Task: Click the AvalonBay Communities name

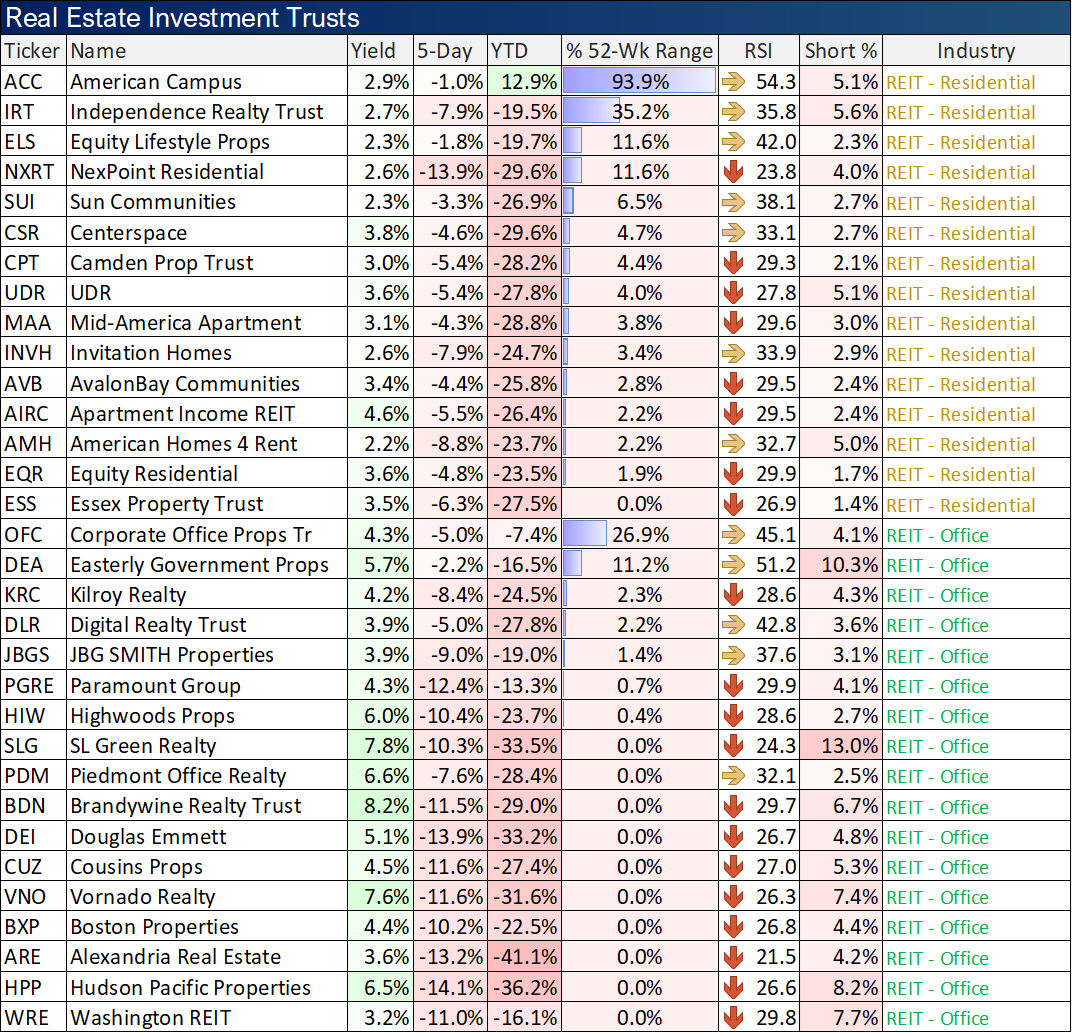Action: point(185,384)
